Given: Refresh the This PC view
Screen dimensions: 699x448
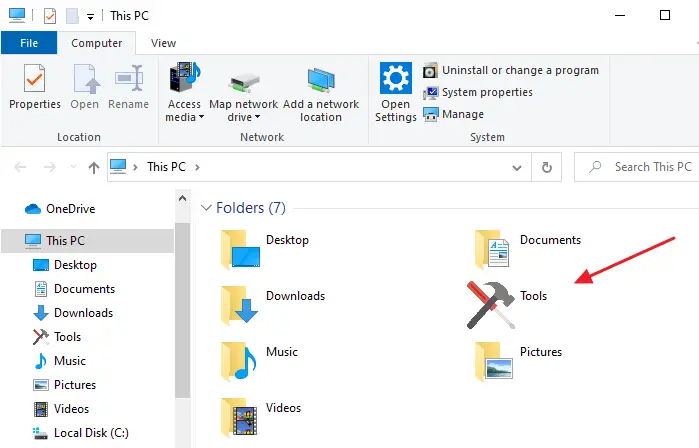Looking at the screenshot, I should point(547,167).
